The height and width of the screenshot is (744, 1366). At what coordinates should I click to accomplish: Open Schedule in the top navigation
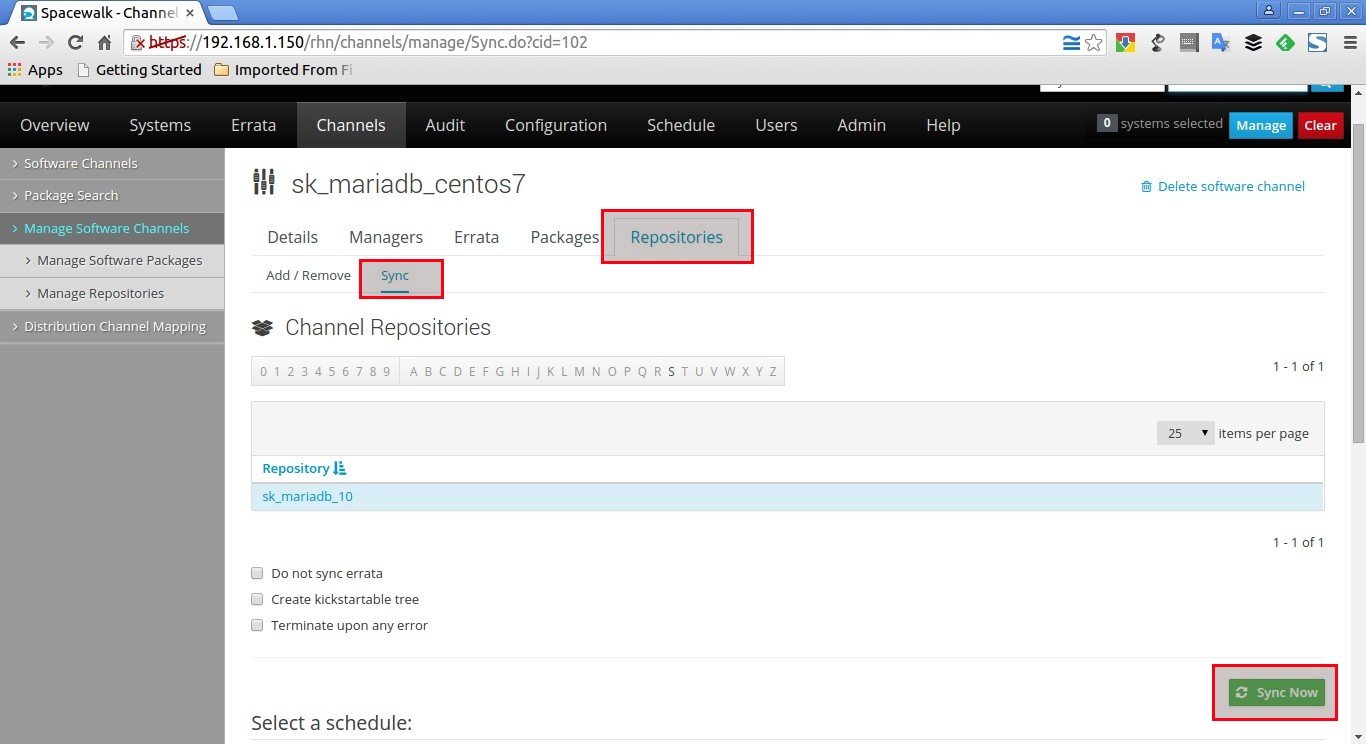pyautogui.click(x=681, y=125)
